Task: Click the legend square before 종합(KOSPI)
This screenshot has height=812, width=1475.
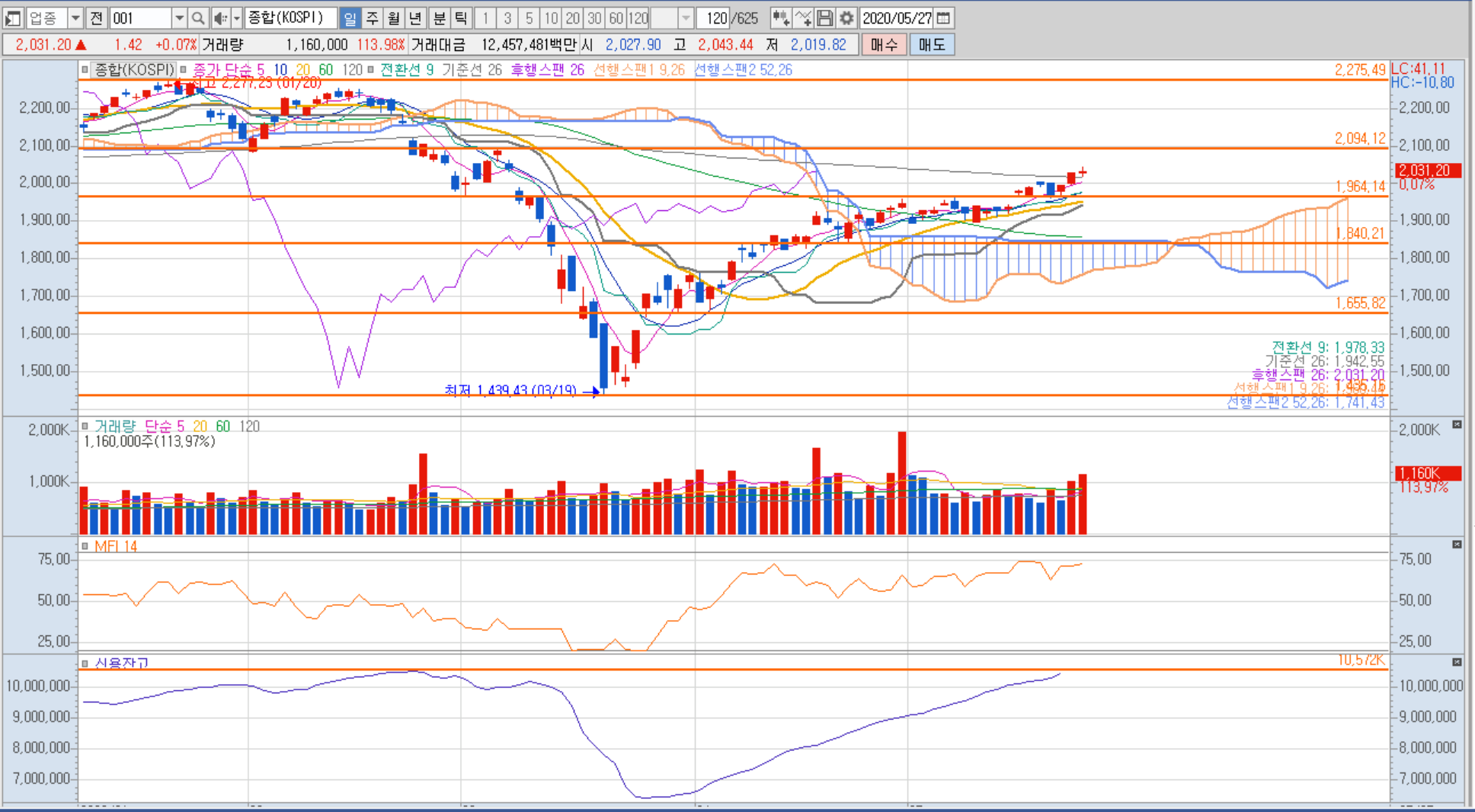Action: click(x=85, y=70)
